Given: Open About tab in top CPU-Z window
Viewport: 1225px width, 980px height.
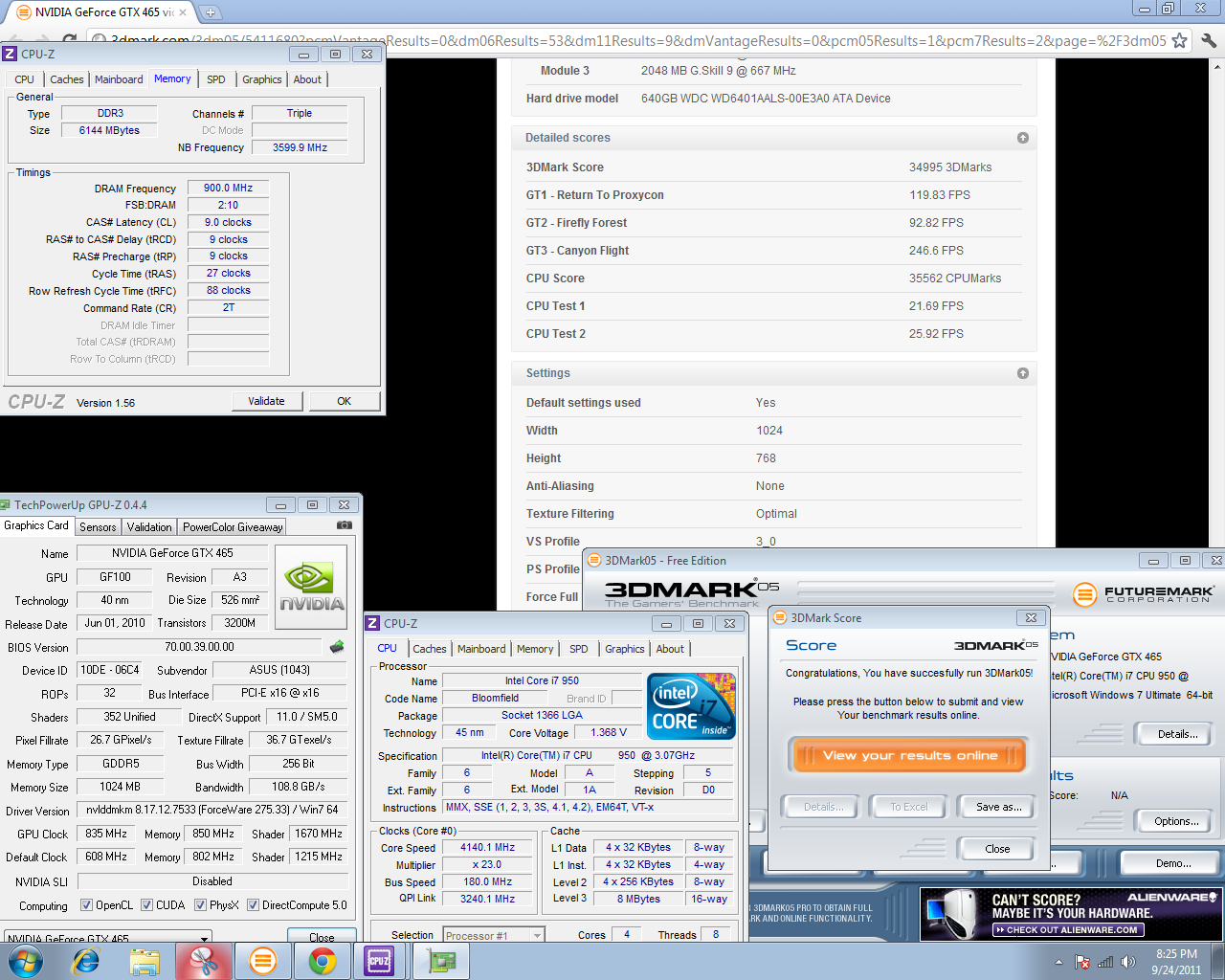Looking at the screenshot, I should pos(307,79).
